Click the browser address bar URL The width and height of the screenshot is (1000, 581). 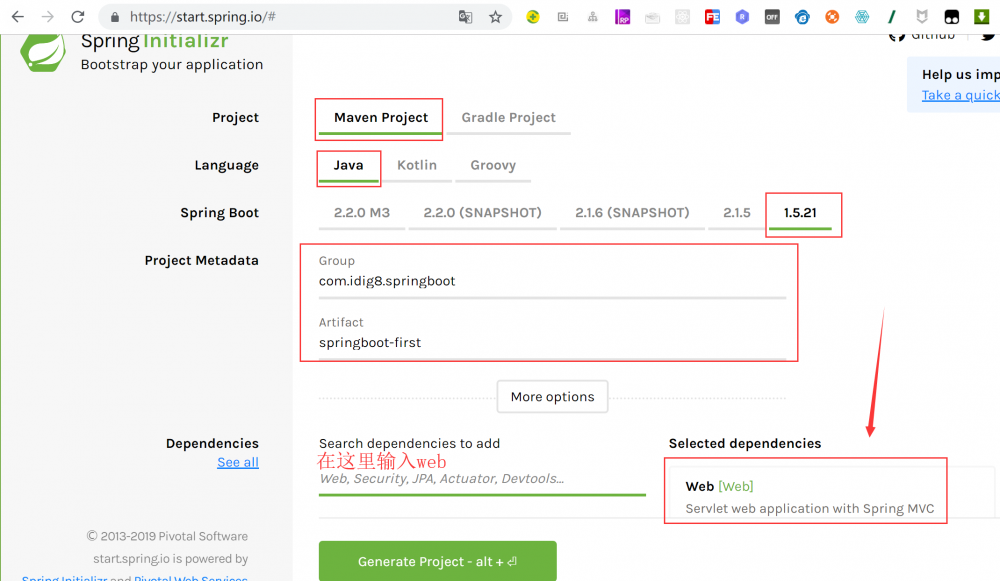(x=203, y=17)
